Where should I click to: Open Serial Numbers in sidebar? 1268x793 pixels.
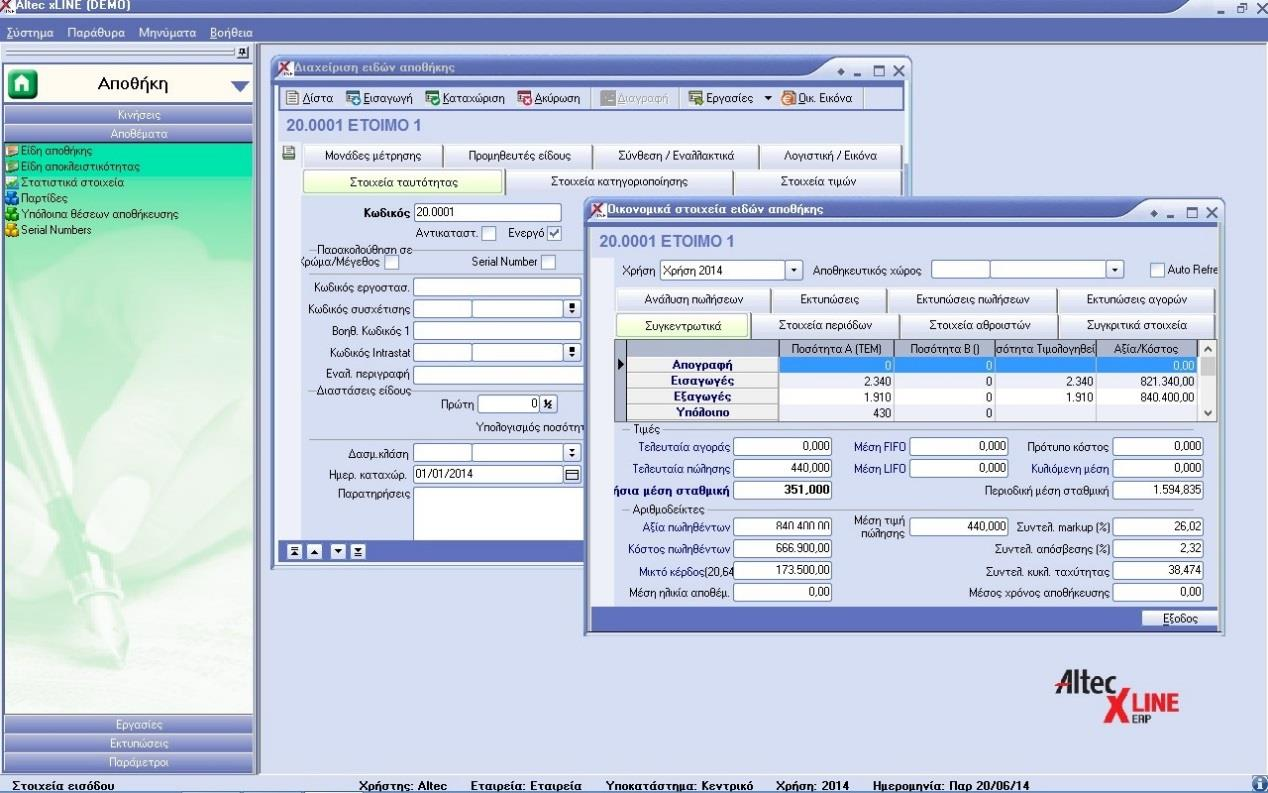tap(48, 230)
